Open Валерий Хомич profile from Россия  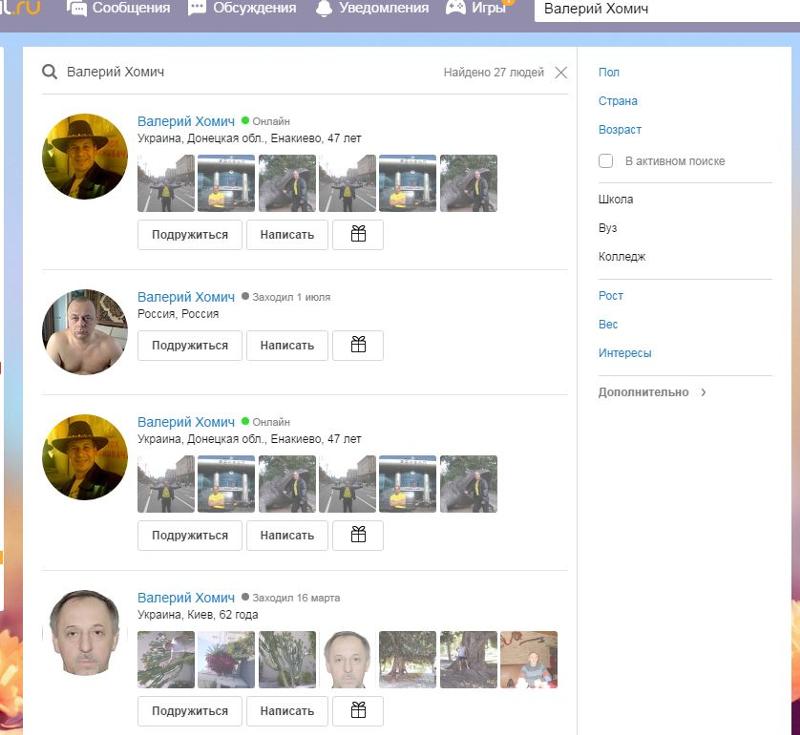[186, 297]
